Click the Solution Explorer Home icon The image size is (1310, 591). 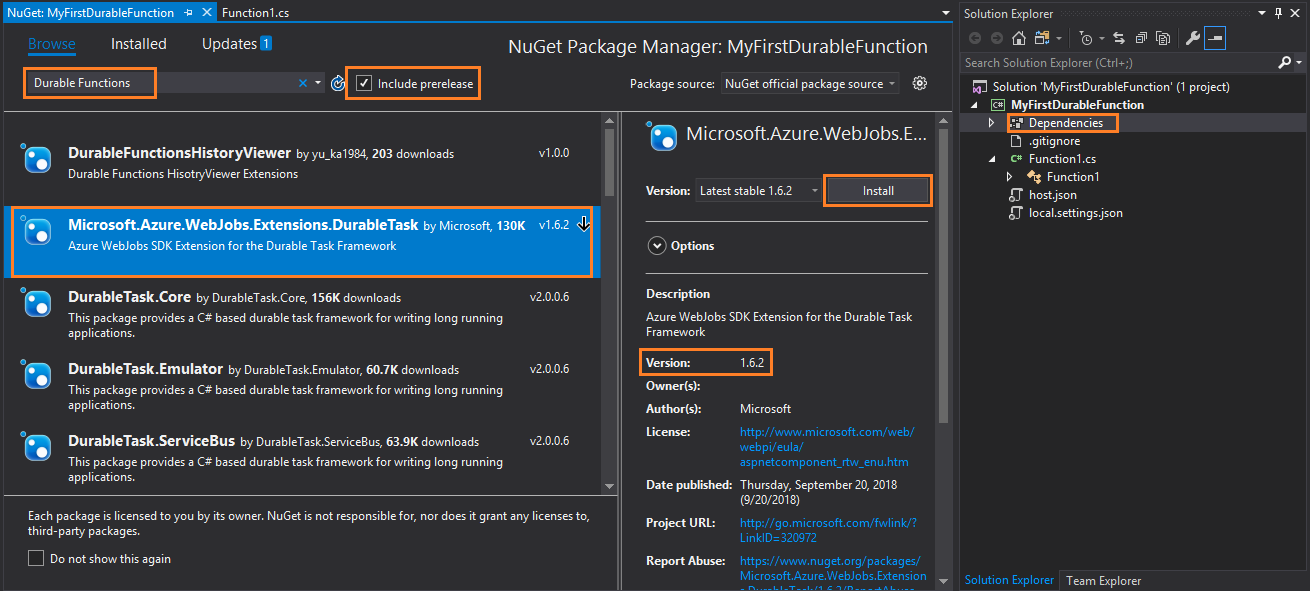click(1018, 38)
